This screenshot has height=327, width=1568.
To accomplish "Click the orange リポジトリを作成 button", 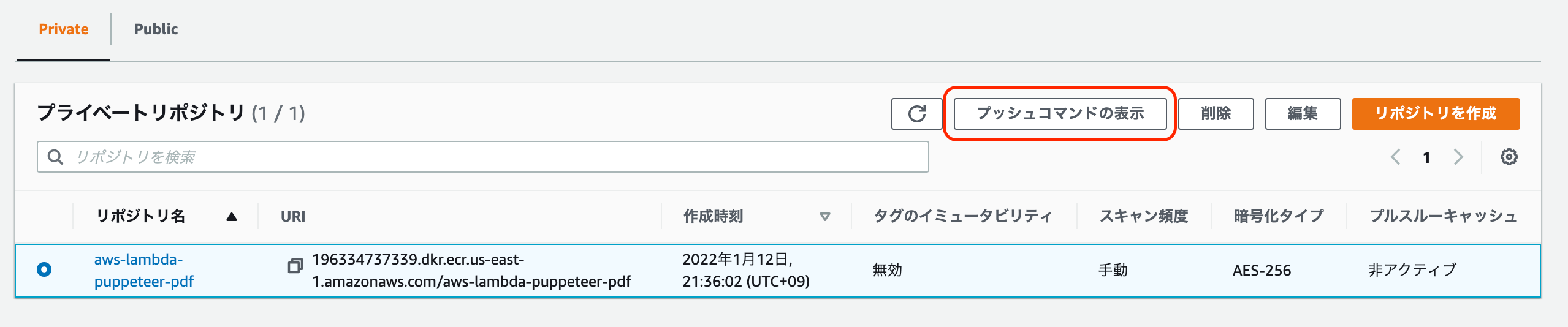I will 1436,114.
